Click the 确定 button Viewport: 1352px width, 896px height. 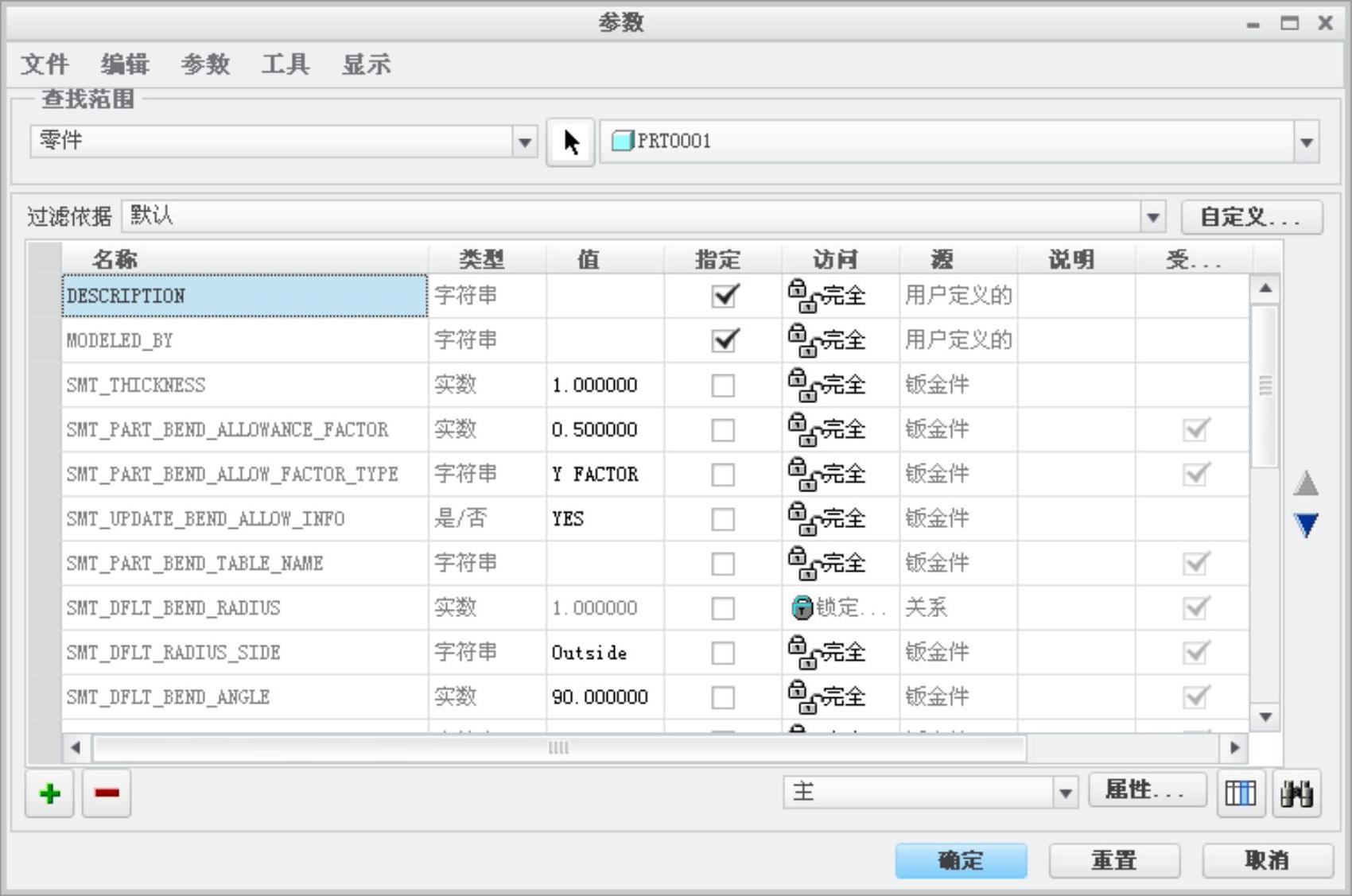point(961,860)
